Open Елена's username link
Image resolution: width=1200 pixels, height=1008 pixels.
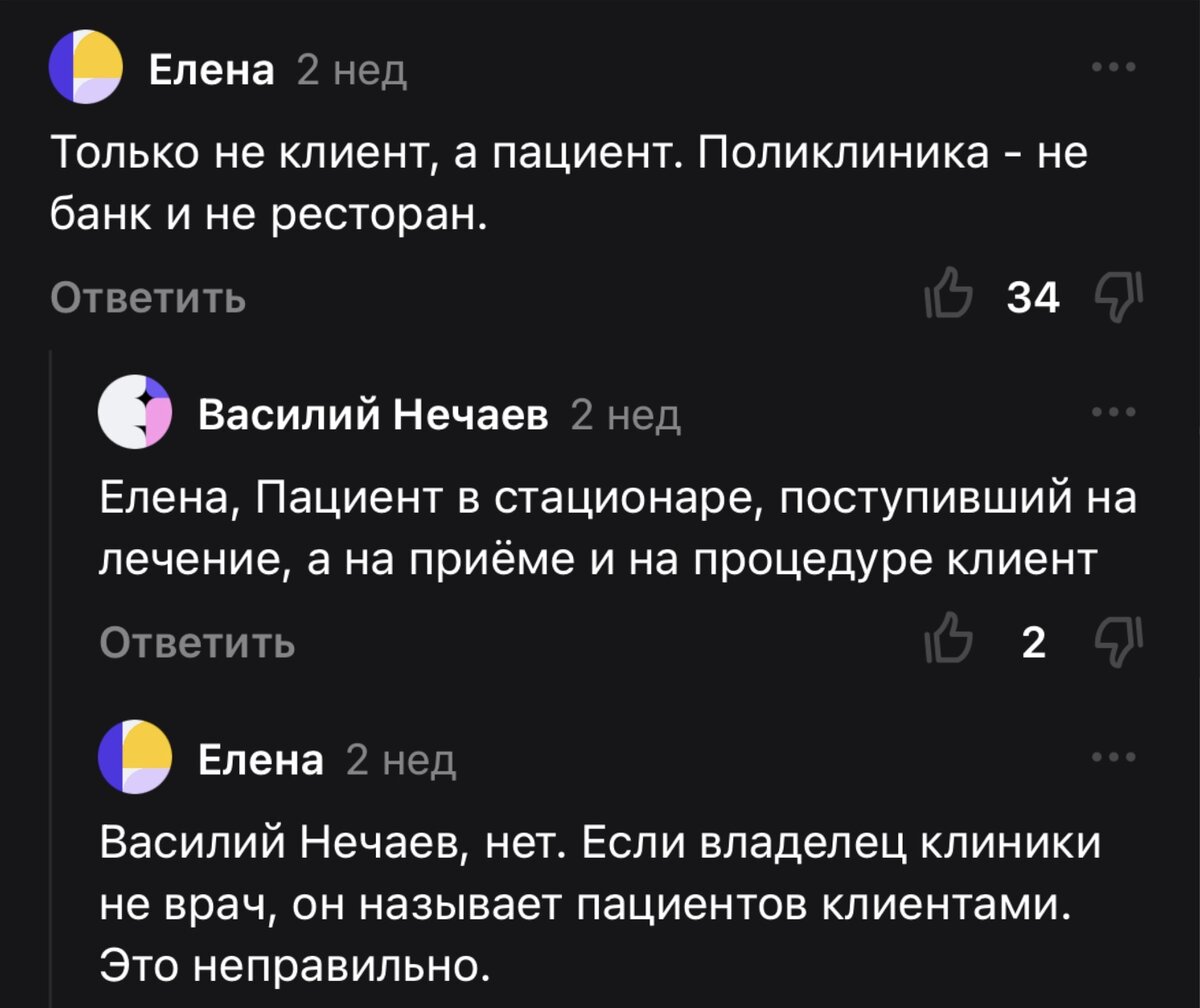tap(211, 68)
